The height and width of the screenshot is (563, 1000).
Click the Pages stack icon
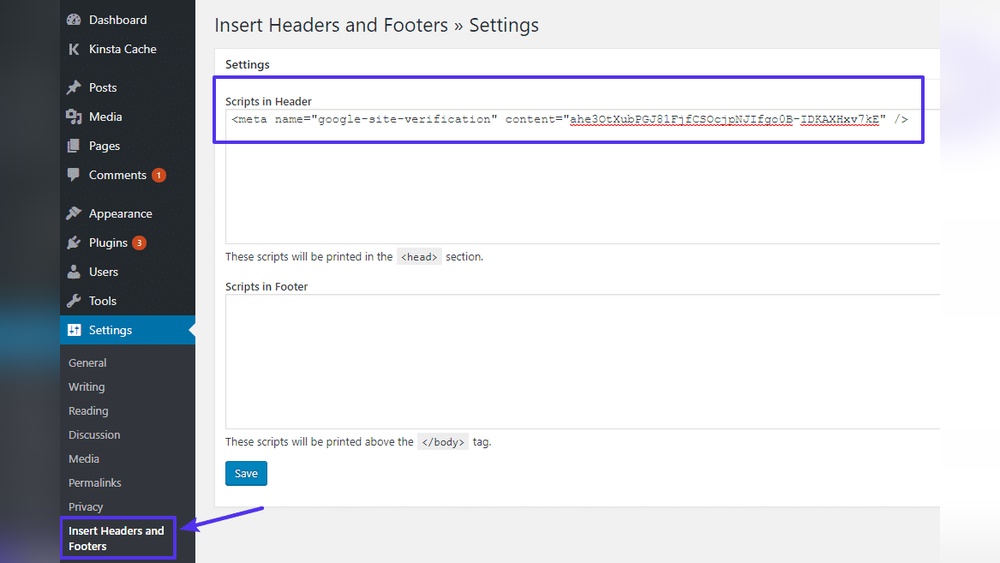pos(74,146)
